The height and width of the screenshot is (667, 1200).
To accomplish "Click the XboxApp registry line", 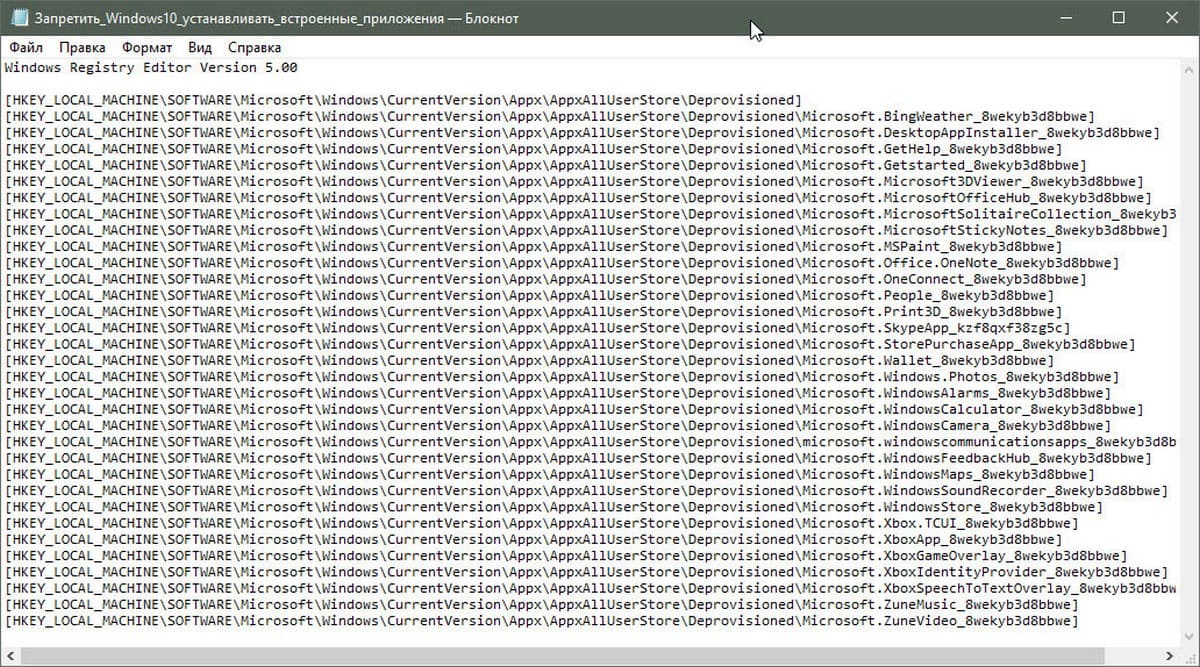I will pos(533,539).
